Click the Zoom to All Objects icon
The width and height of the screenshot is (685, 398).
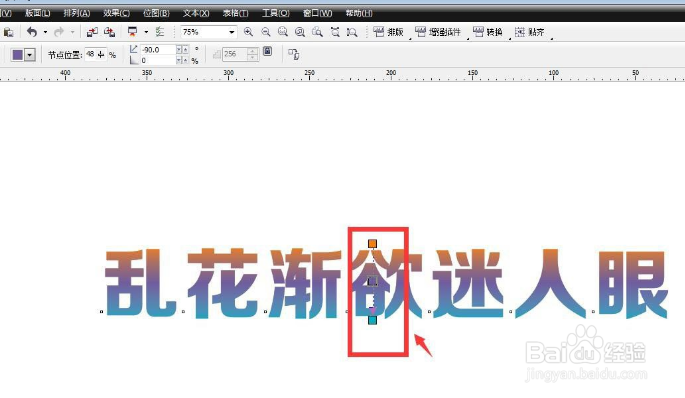[x=300, y=32]
